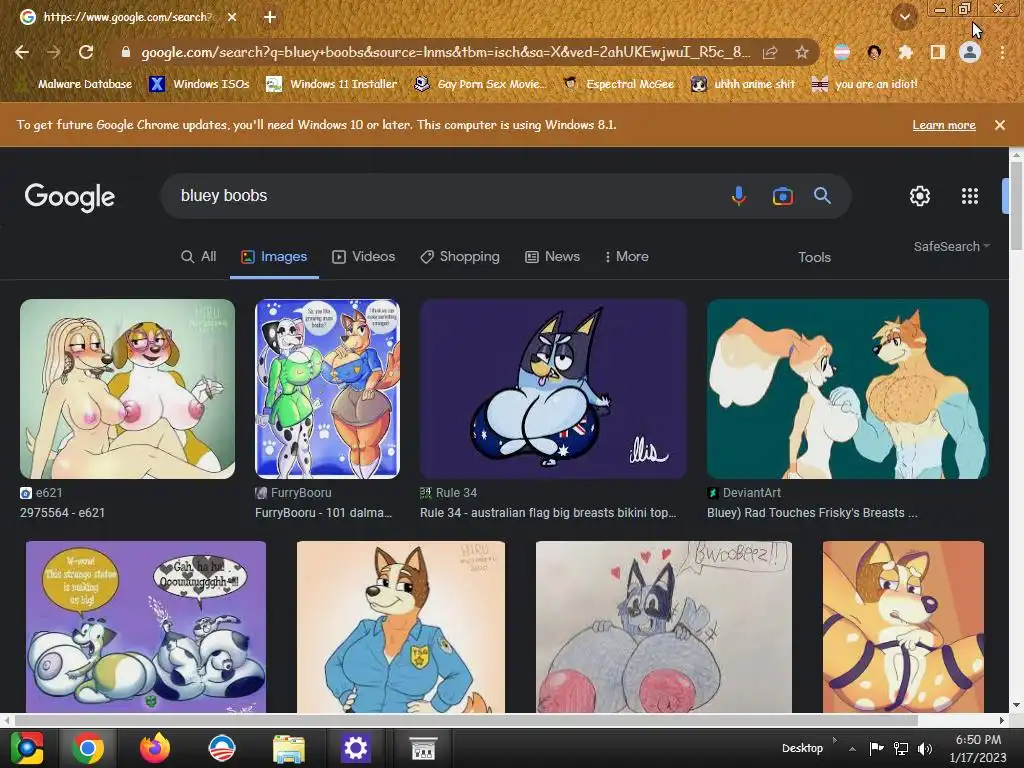Reload the current page

pos(86,52)
